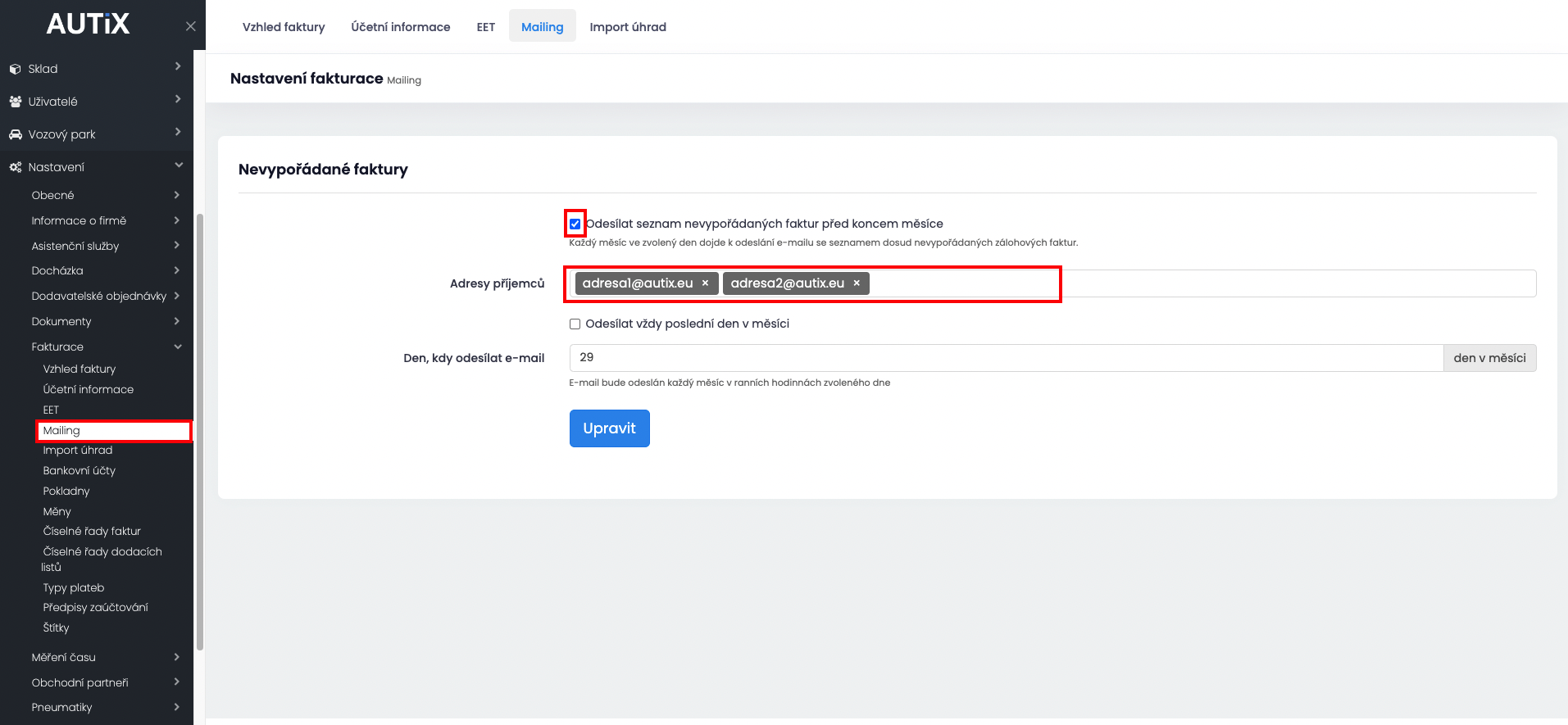The height and width of the screenshot is (725, 1568).
Task: Click the AUTiX logo
Action: point(88,25)
